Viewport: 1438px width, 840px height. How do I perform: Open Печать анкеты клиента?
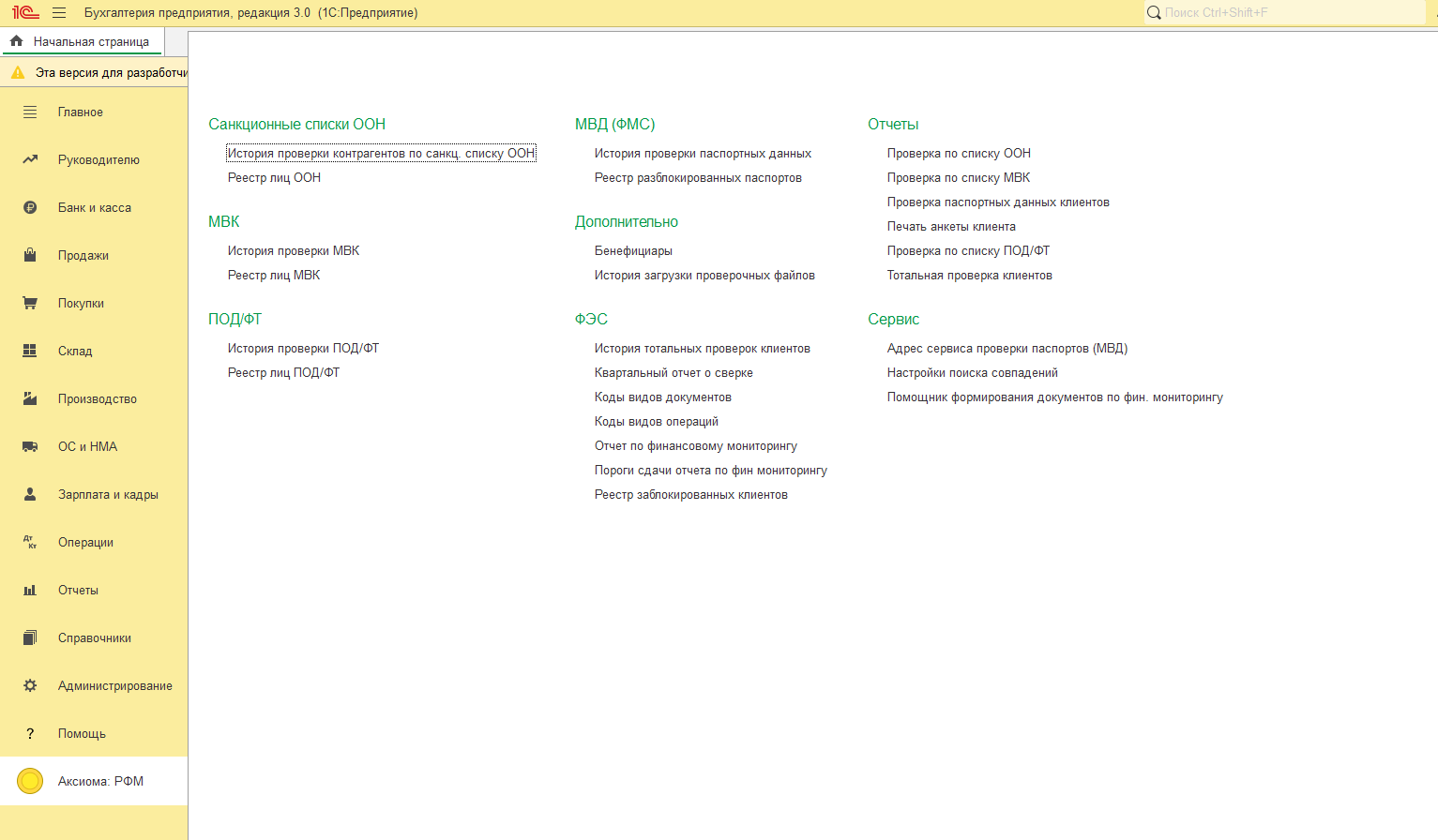click(x=951, y=226)
